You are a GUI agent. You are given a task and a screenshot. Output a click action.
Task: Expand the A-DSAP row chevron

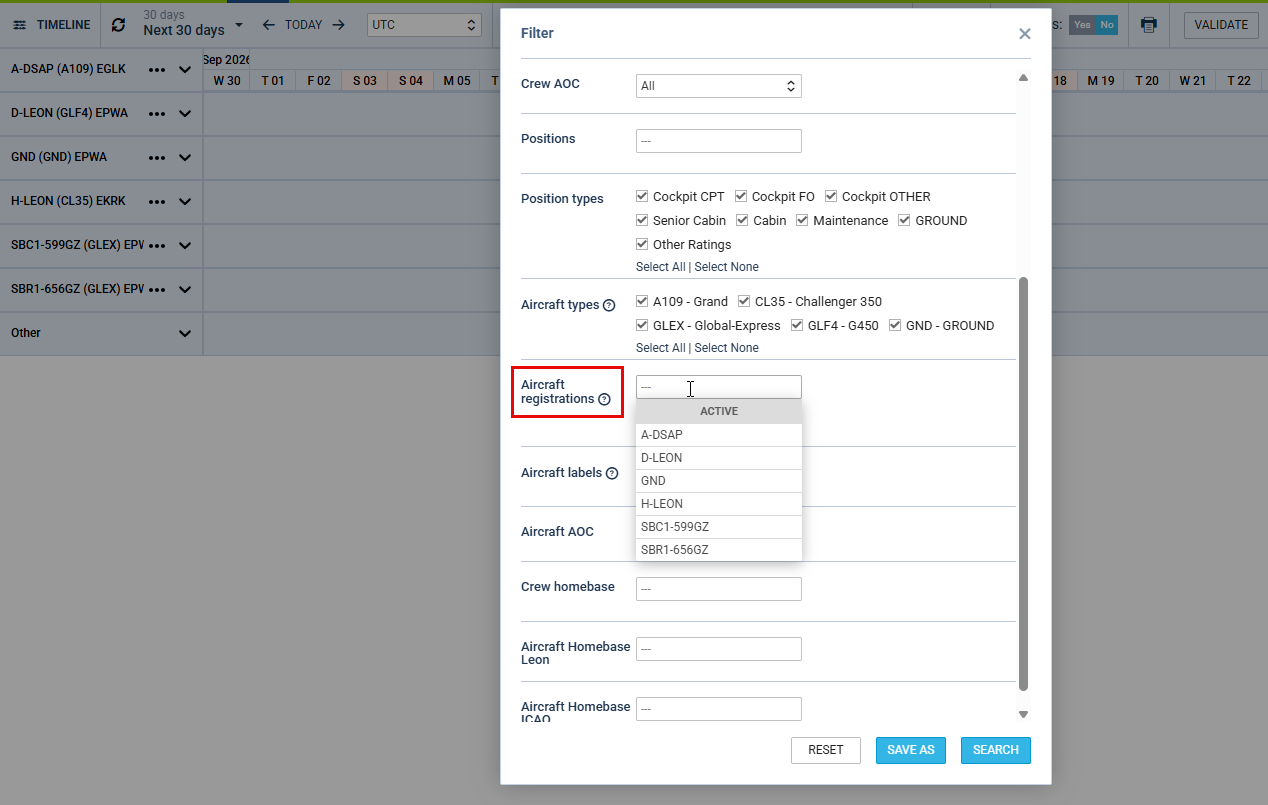coord(185,70)
